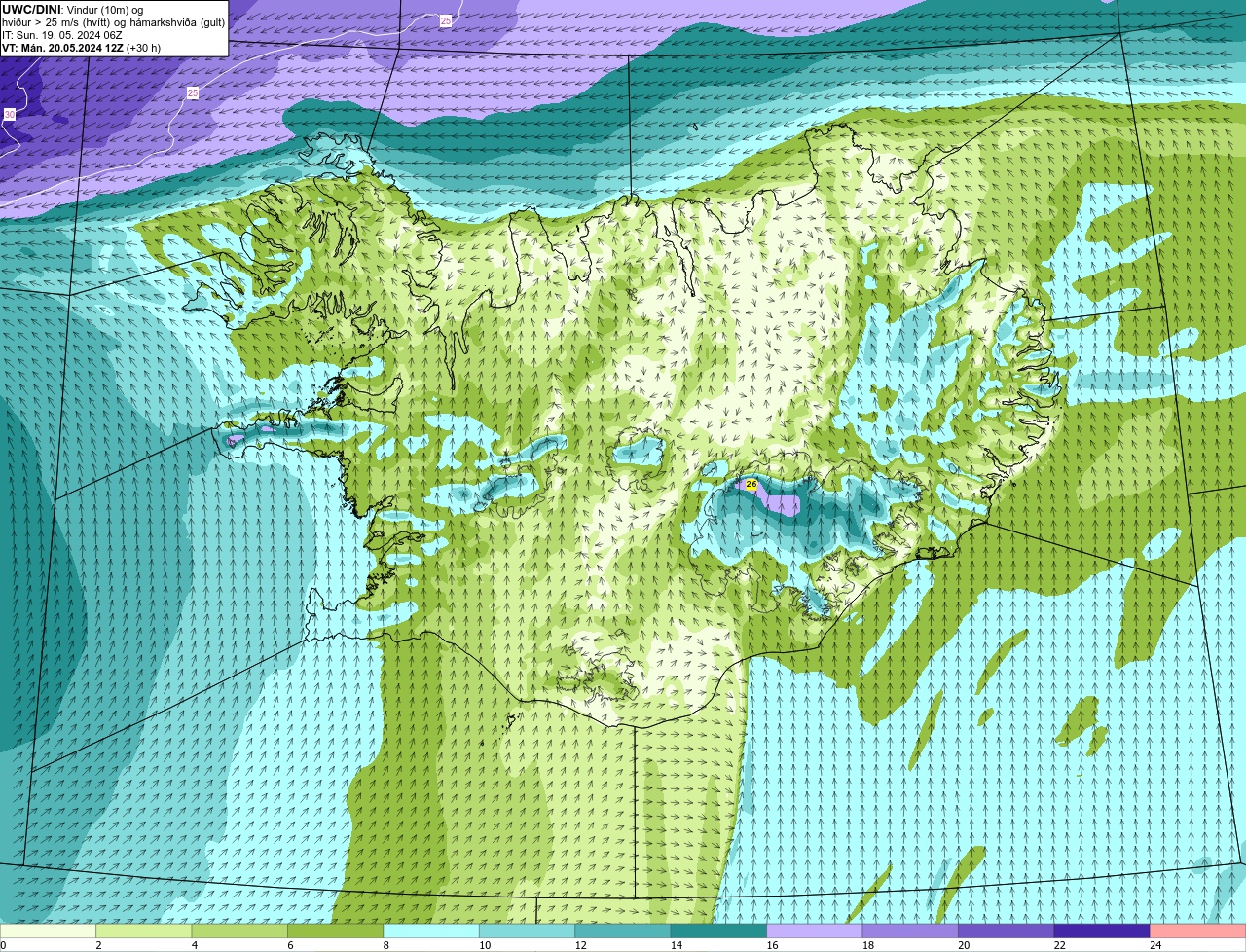The height and width of the screenshot is (952, 1246).
Task: Click the '30' gust contour label
Action: click(x=9, y=115)
